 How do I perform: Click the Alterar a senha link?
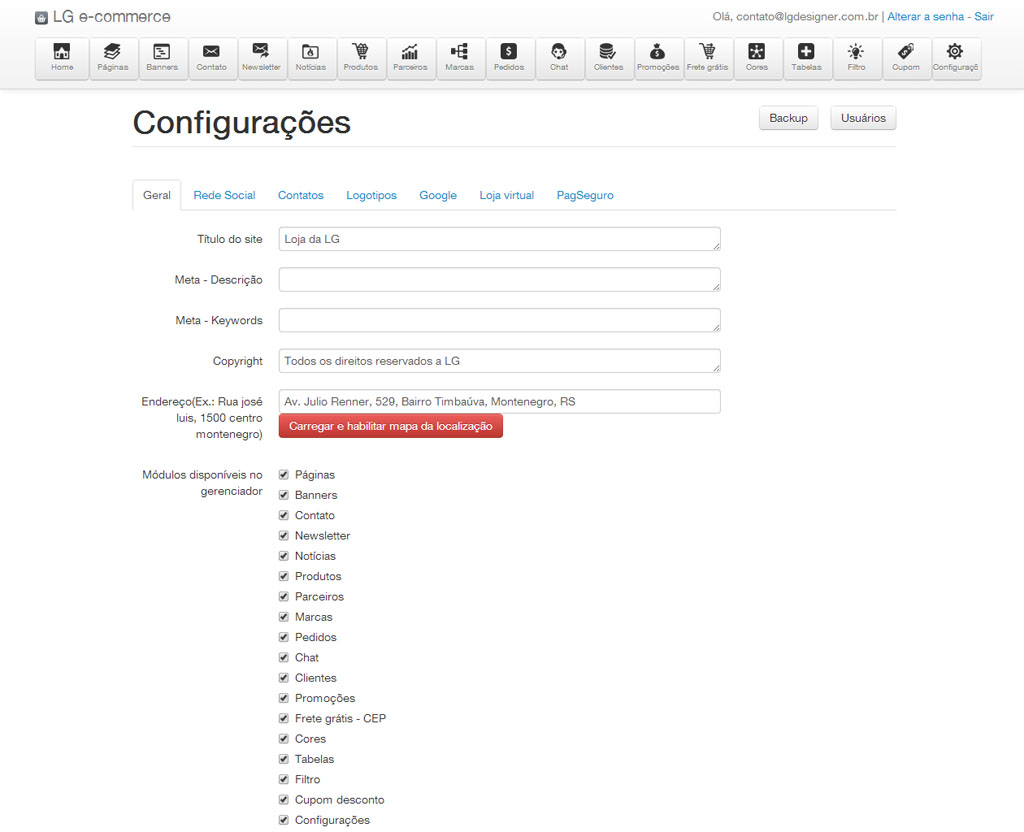[925, 17]
